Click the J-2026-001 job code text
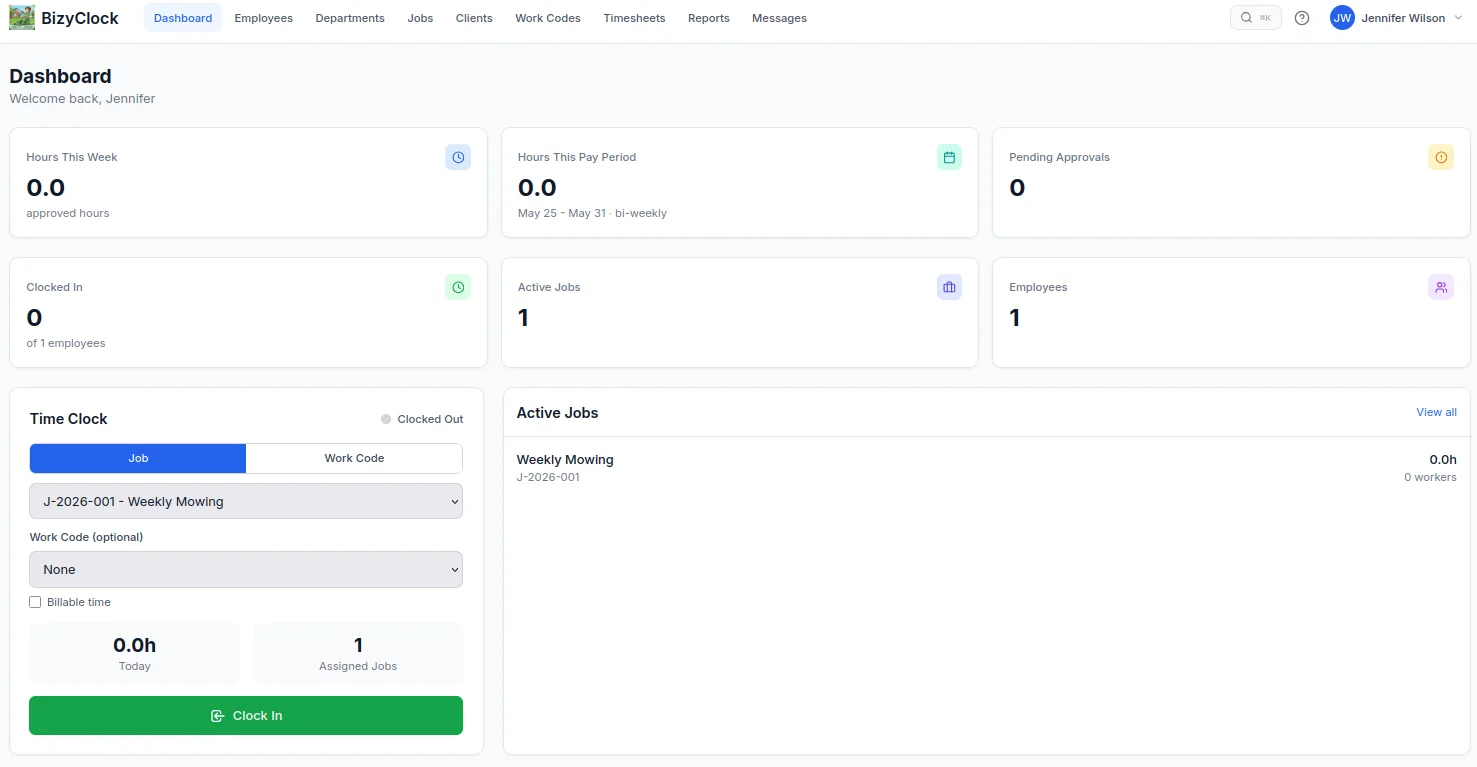1477x767 pixels. click(548, 477)
